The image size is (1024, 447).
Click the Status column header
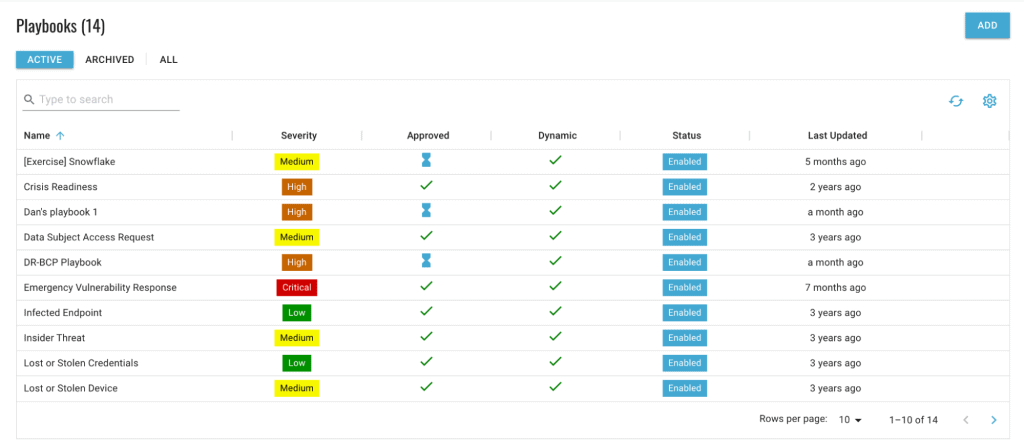[686, 136]
